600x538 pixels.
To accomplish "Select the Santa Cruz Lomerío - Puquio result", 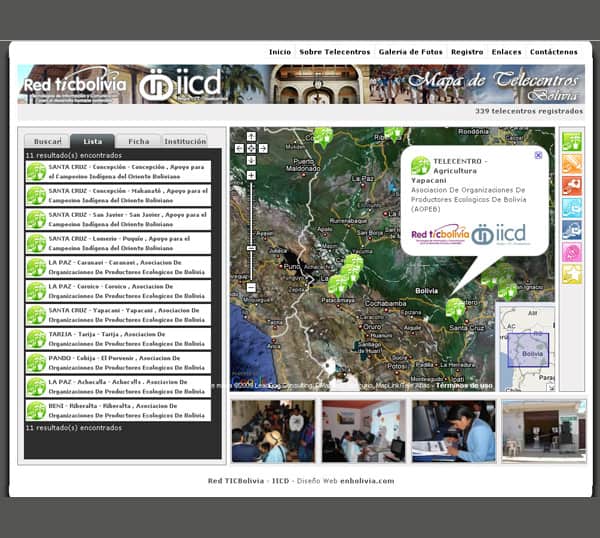I will [x=118, y=243].
